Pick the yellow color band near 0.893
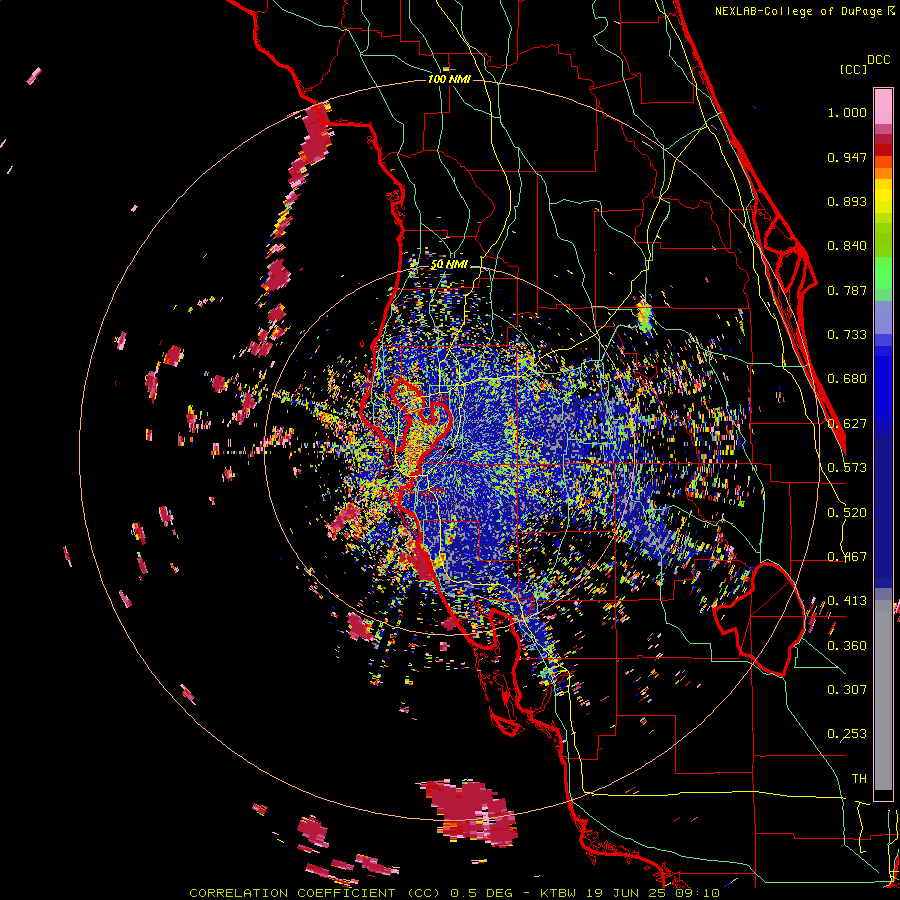The height and width of the screenshot is (900, 900). (x=883, y=196)
